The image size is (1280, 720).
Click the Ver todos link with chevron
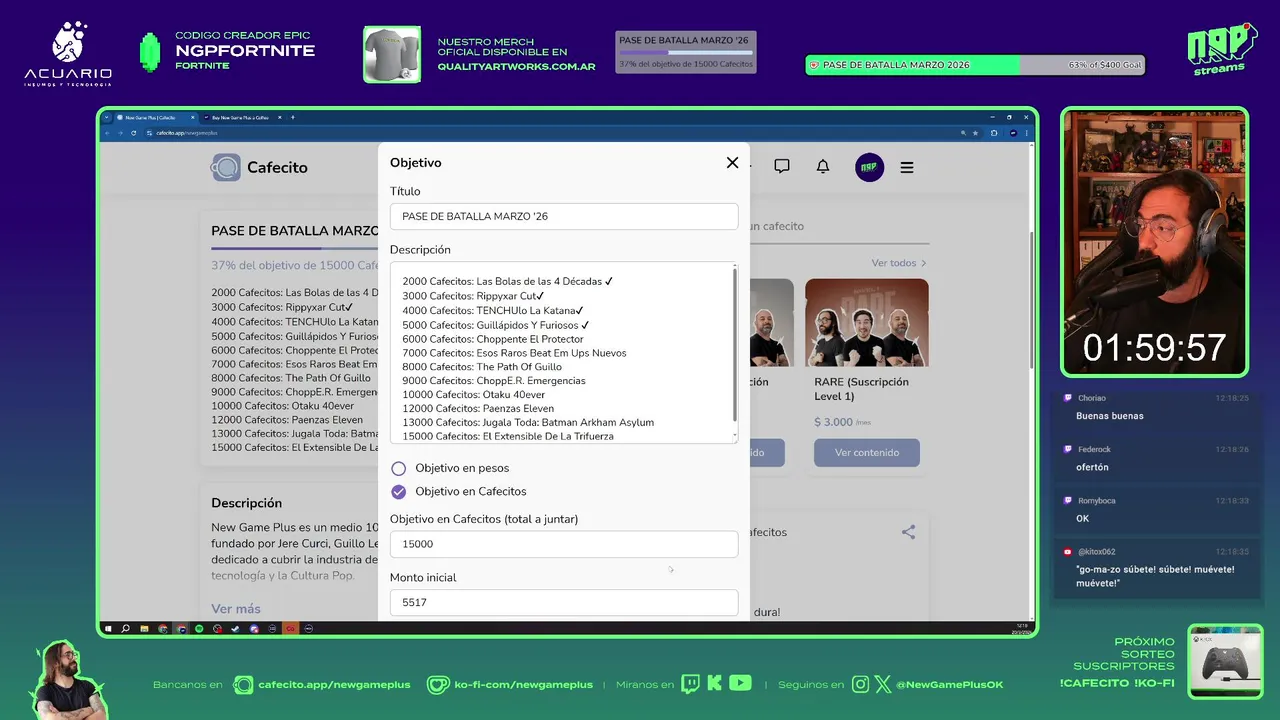point(899,263)
